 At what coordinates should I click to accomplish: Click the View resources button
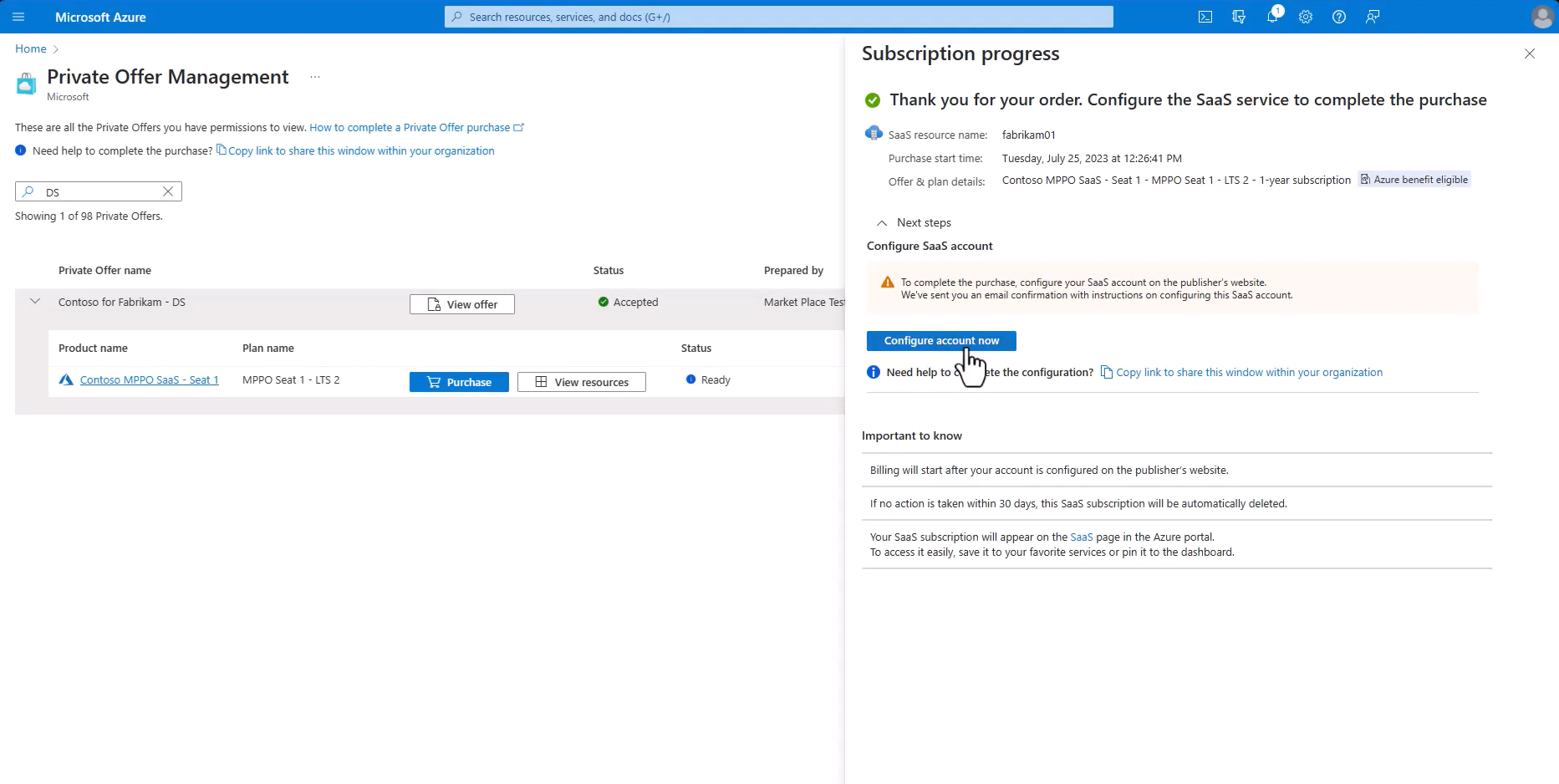[x=582, y=382]
